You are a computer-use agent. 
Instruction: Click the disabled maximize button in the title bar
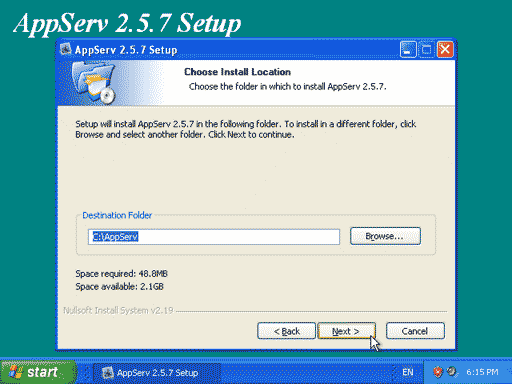[x=426, y=50]
